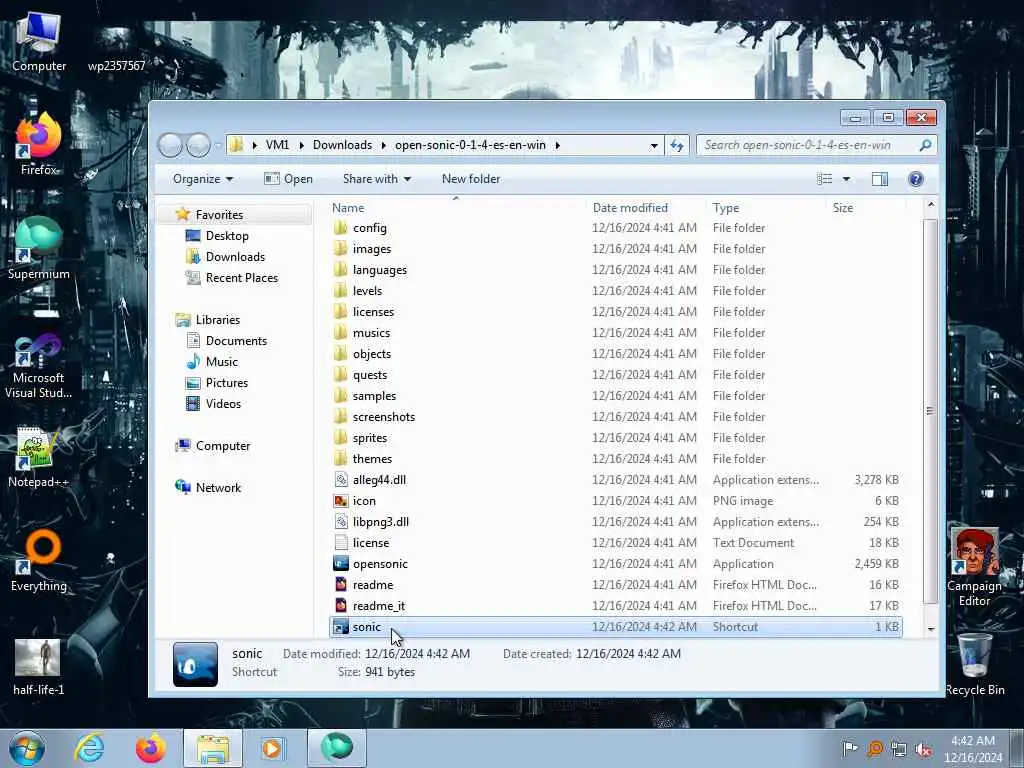Change view using the view button
Image resolution: width=1024 pixels, height=768 pixels.
[x=825, y=179]
